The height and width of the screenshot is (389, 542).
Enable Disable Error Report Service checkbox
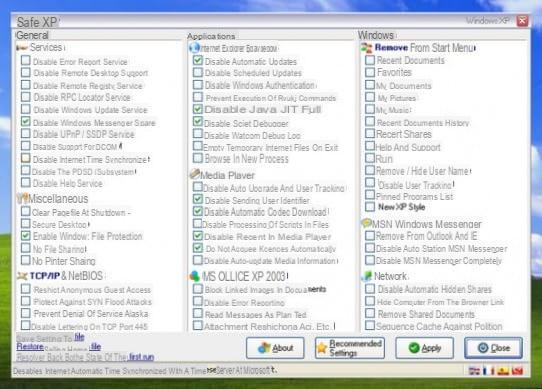coord(26,60)
